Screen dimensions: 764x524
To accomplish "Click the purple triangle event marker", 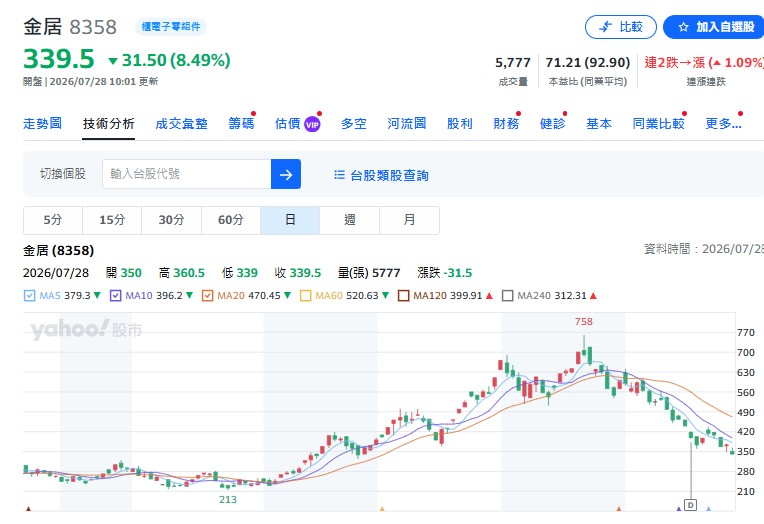I will [679, 509].
